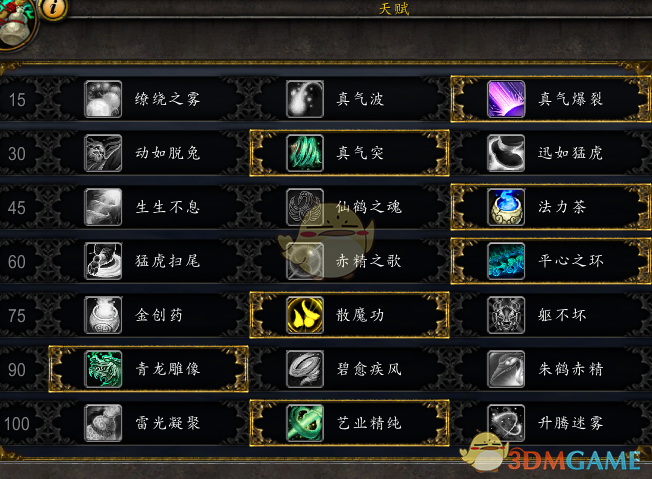The height and width of the screenshot is (479, 652).
Task: Choose the yellow 散魔功 talent icon
Action: coord(305,315)
